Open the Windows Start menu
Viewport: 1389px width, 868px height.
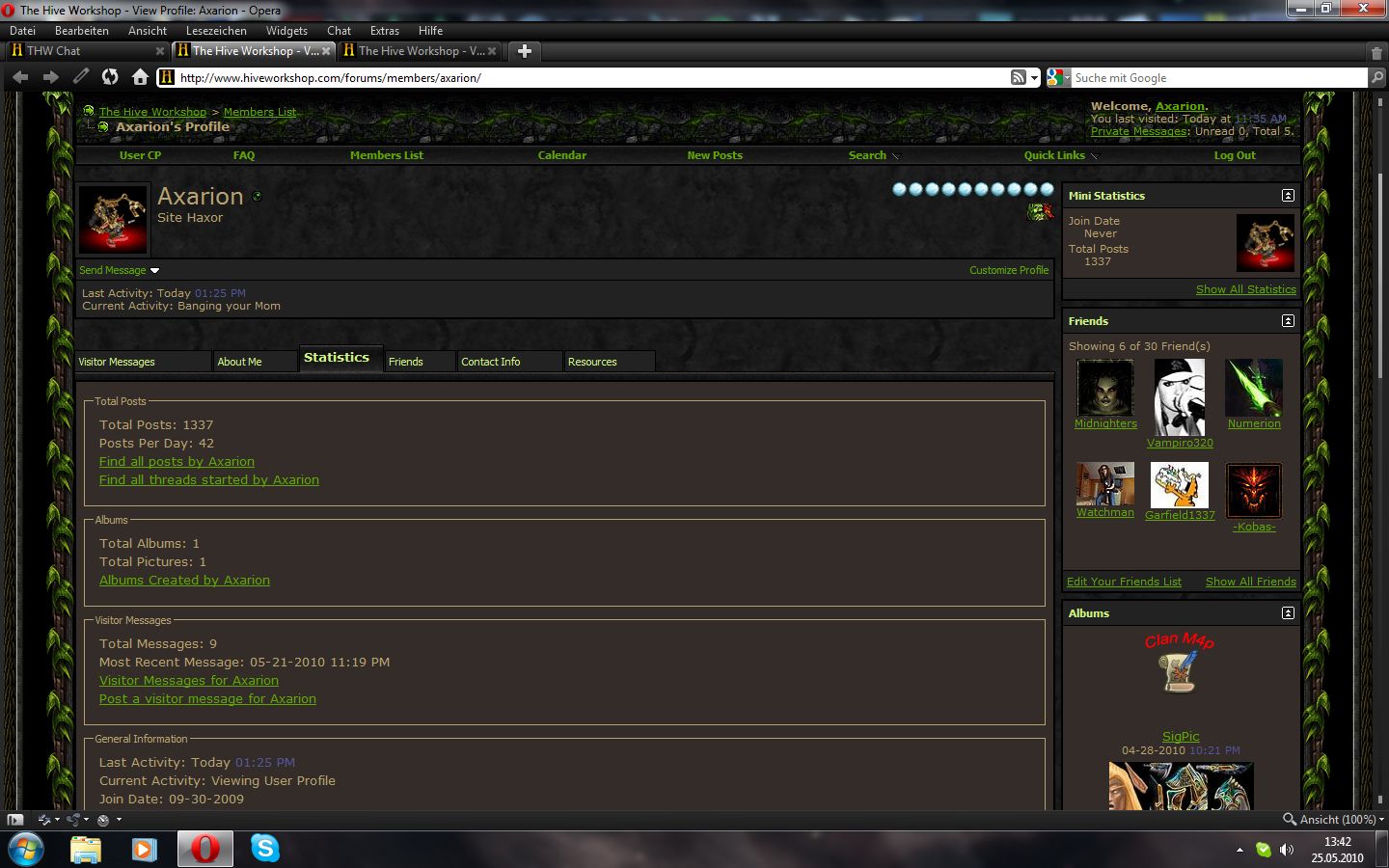pos(25,849)
